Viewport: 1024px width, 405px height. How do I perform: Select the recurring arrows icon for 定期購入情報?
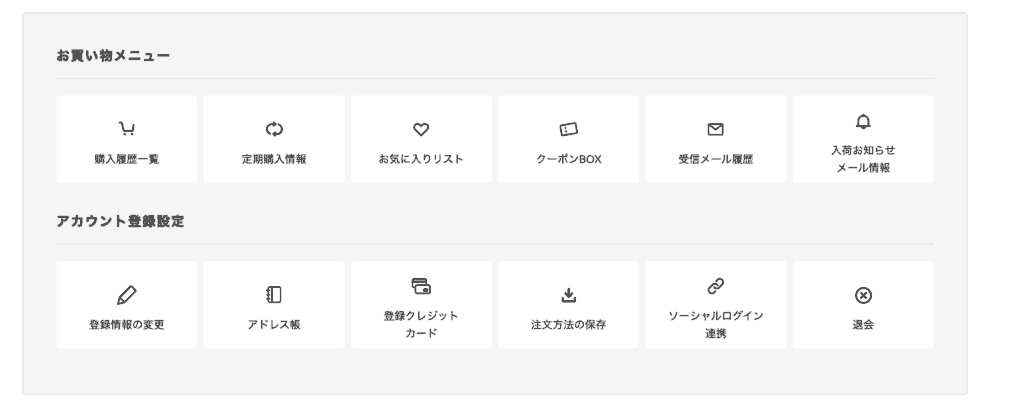coord(274,129)
